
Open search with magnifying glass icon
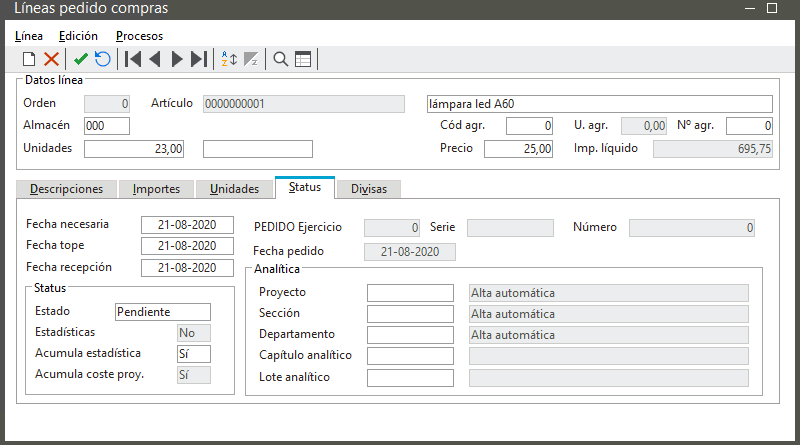[x=281, y=59]
